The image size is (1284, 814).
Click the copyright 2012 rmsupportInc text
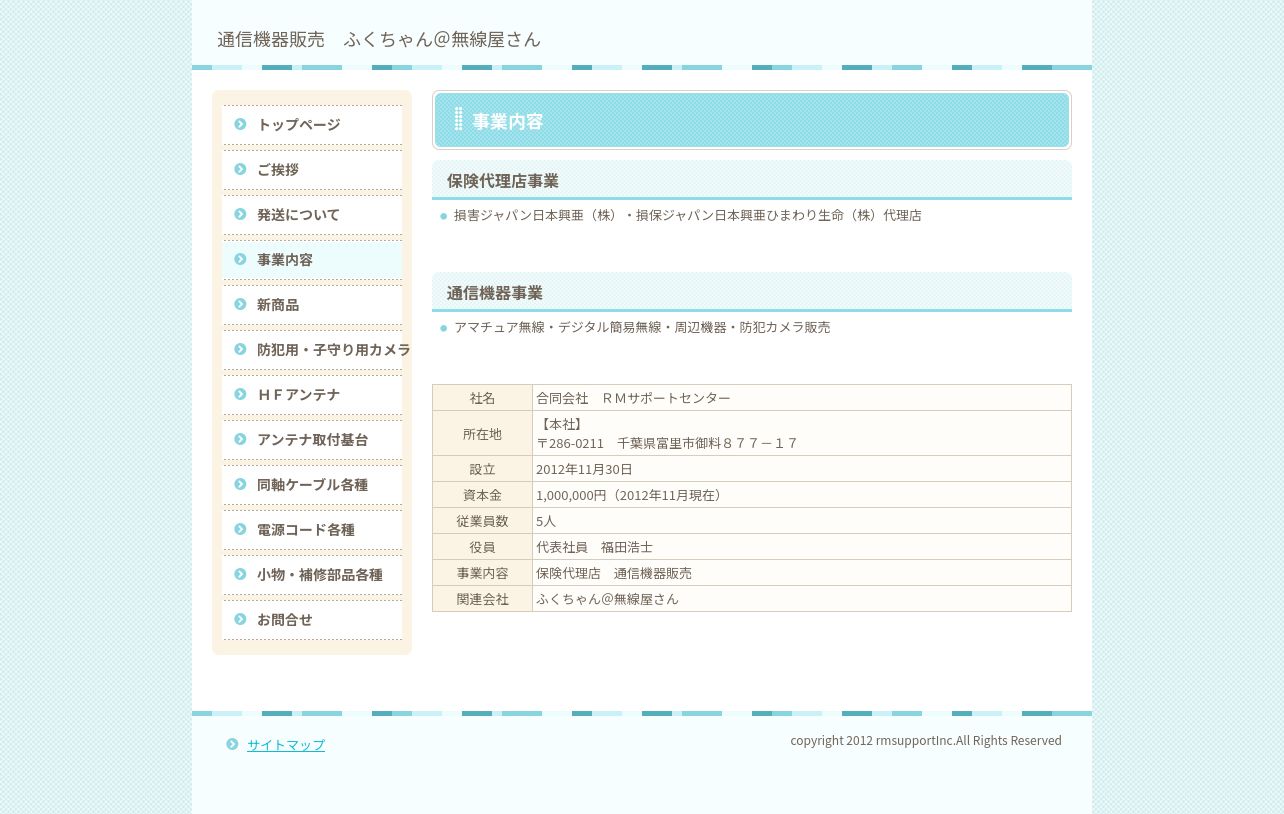coord(926,741)
